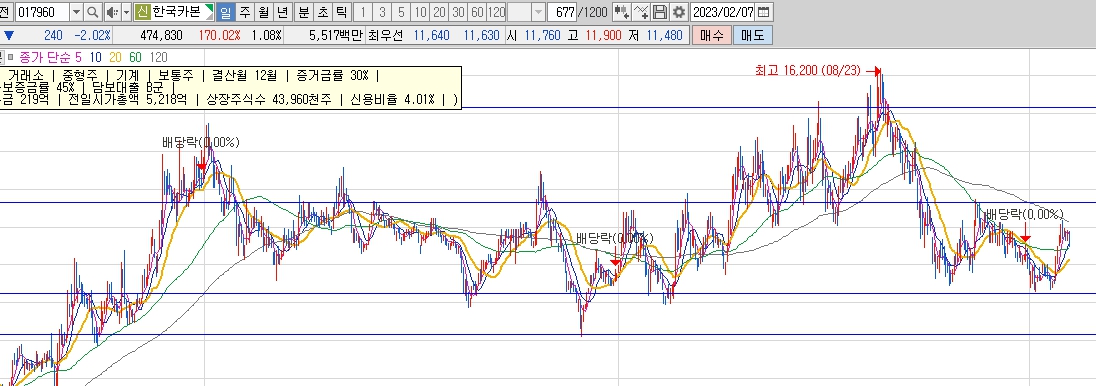Click the green 신 badge icon
Image resolution: width=1096 pixels, height=386 pixels.
tap(143, 12)
